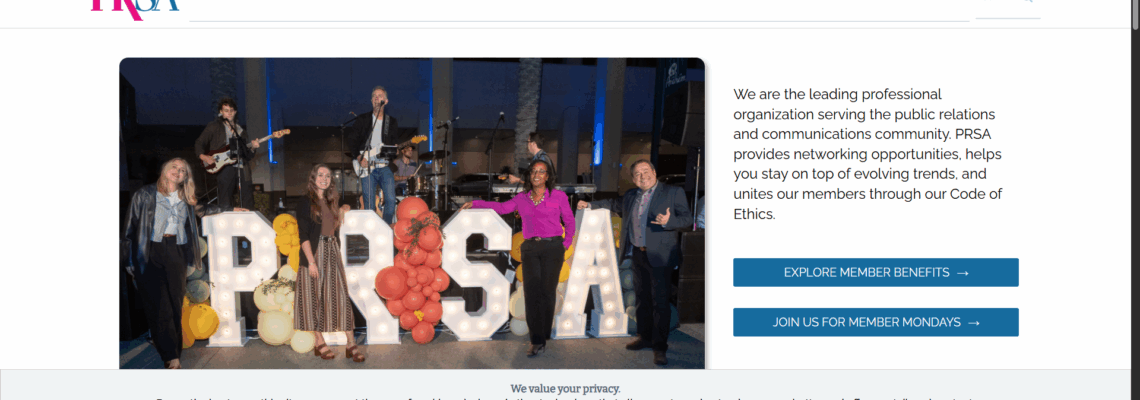
Task: Click the search magnifier icon in header
Action: click(x=1027, y=1)
